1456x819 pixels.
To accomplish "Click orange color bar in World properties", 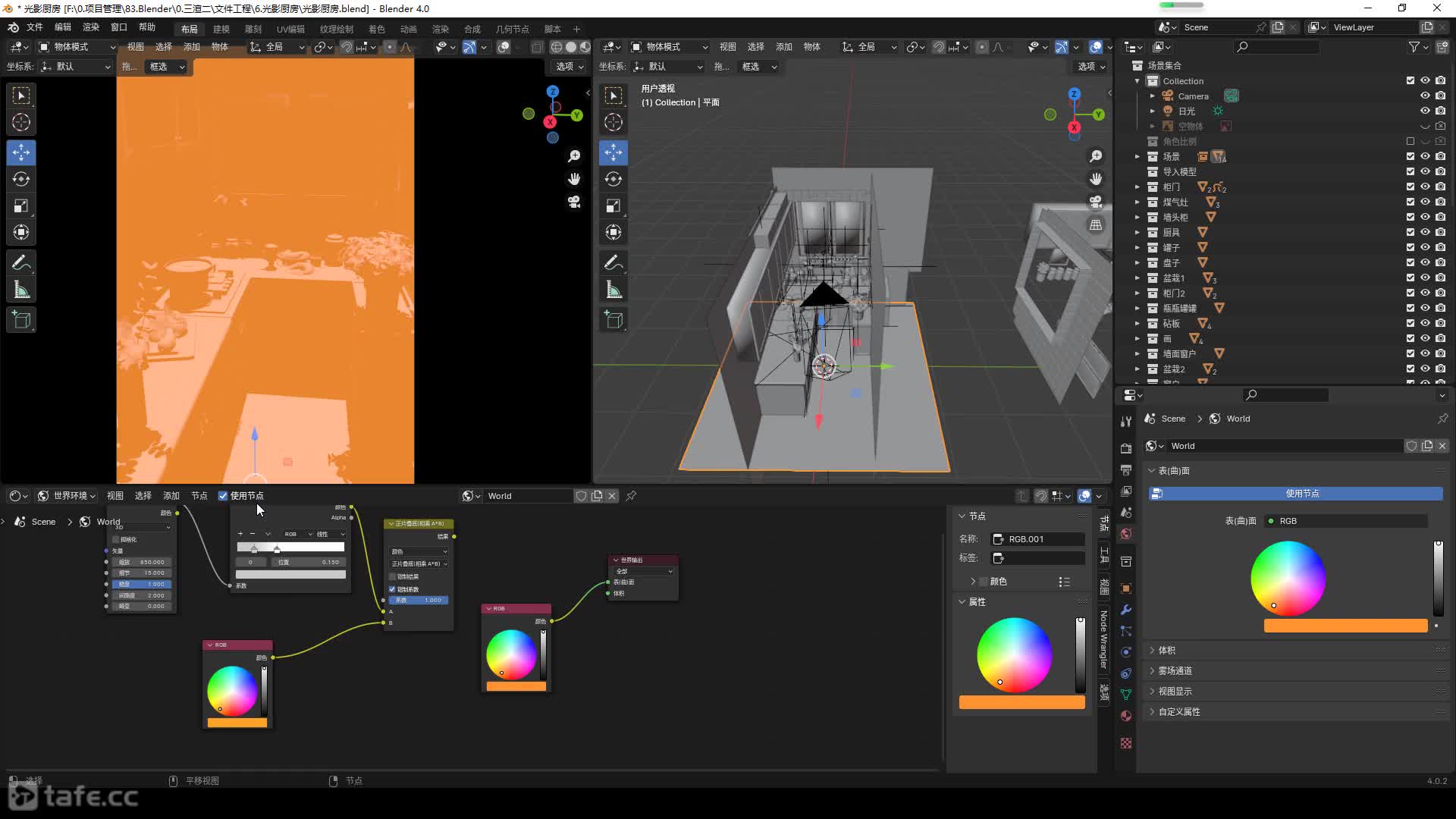I will (1345, 626).
